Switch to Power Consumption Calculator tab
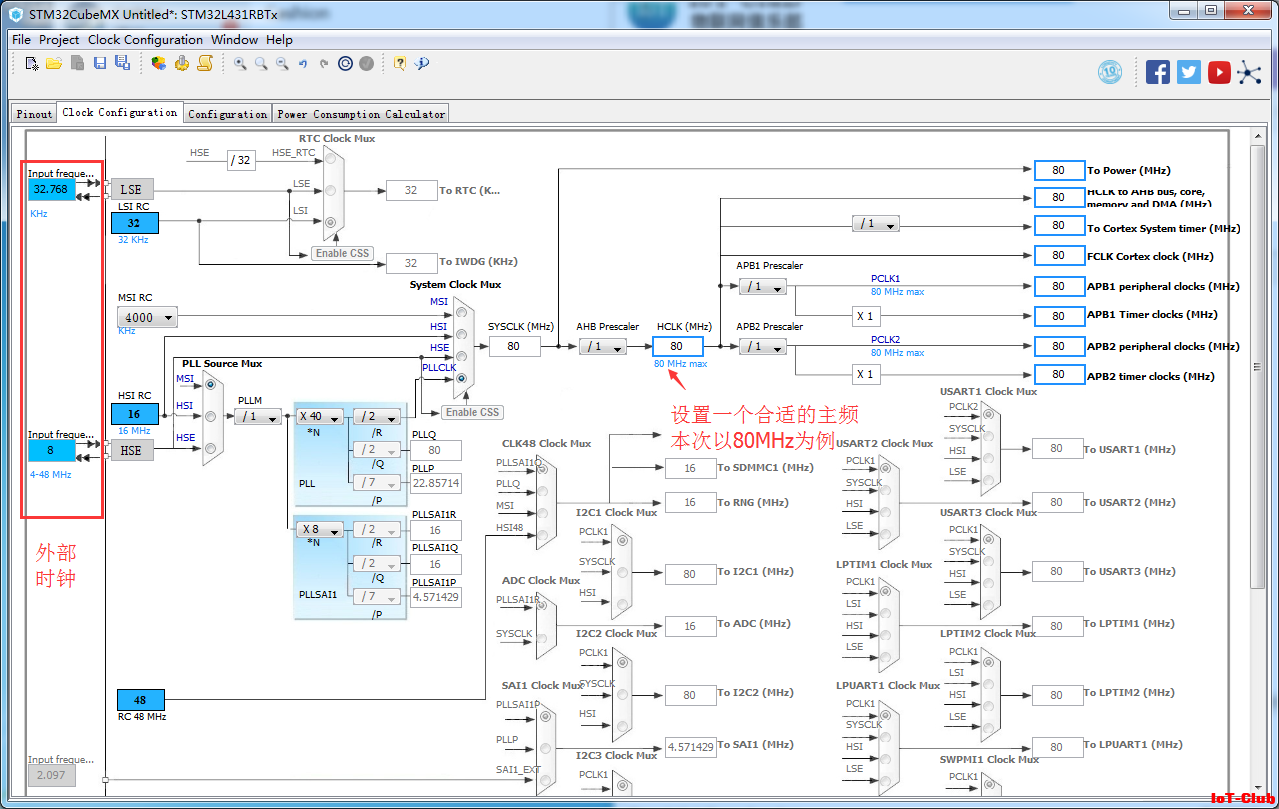Screen dimensions: 1279x809 [361, 114]
